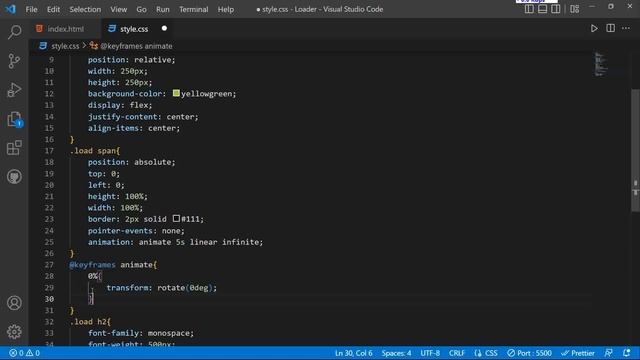Viewport: 640px width, 360px height.
Task: Toggle the primary side bar layout icon
Action: (x=529, y=9)
